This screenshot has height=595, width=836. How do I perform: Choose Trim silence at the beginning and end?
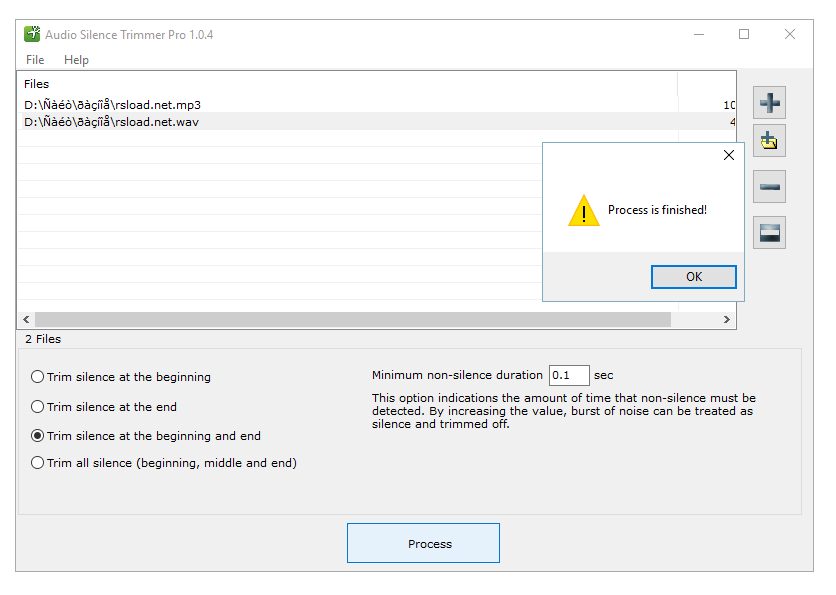tap(38, 436)
